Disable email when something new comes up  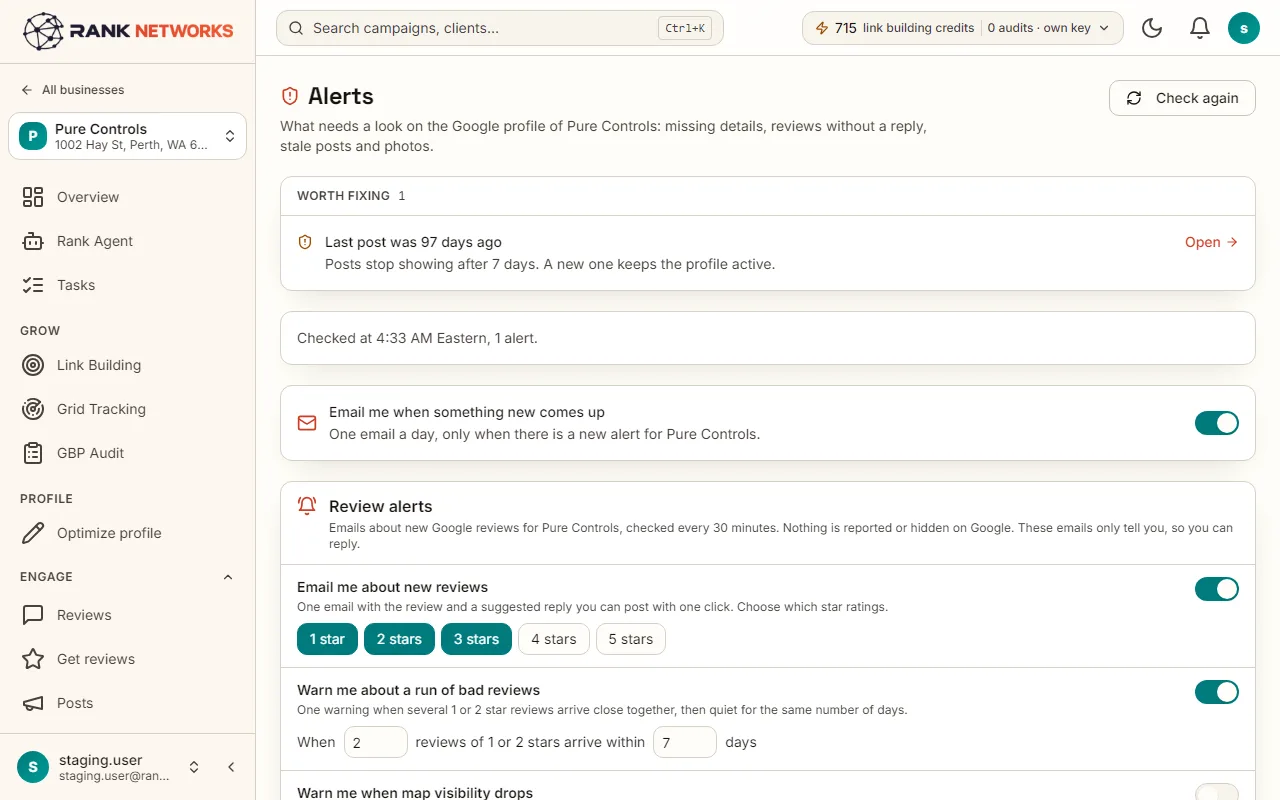pos(1217,423)
